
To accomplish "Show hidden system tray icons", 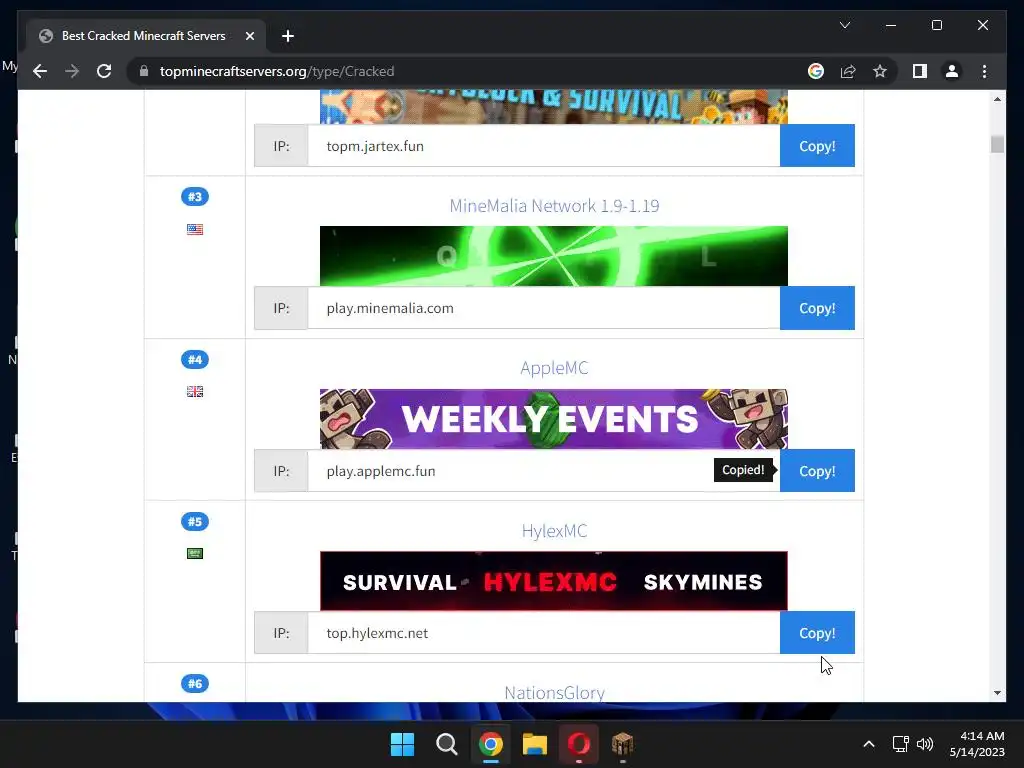I will click(x=869, y=744).
